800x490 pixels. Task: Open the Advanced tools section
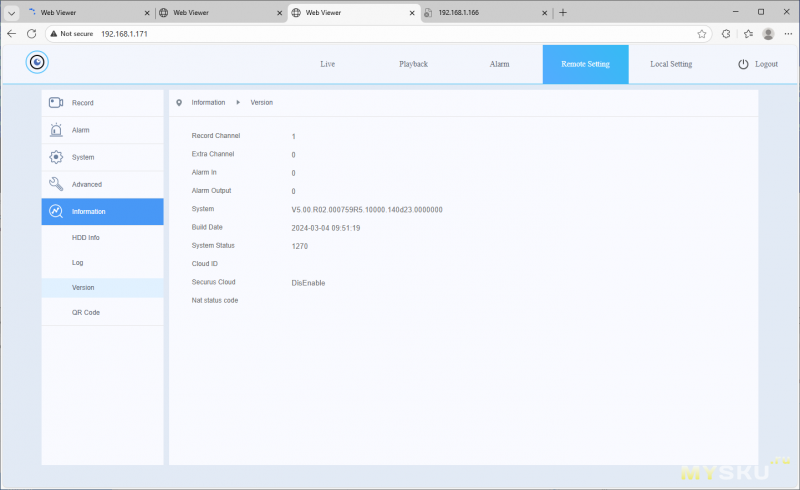coord(102,184)
